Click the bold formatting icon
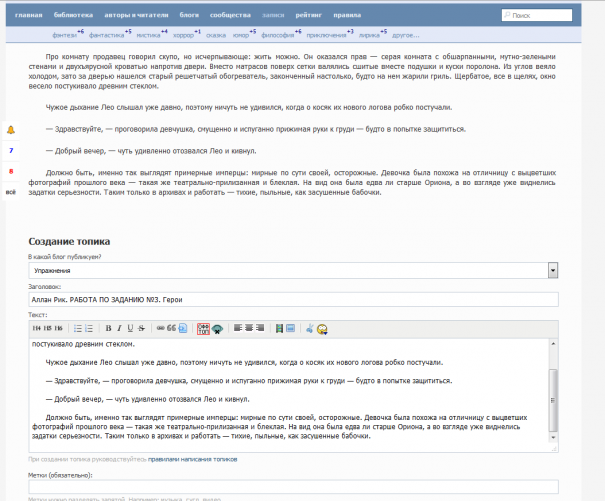The width and height of the screenshot is (605, 501). coord(109,328)
